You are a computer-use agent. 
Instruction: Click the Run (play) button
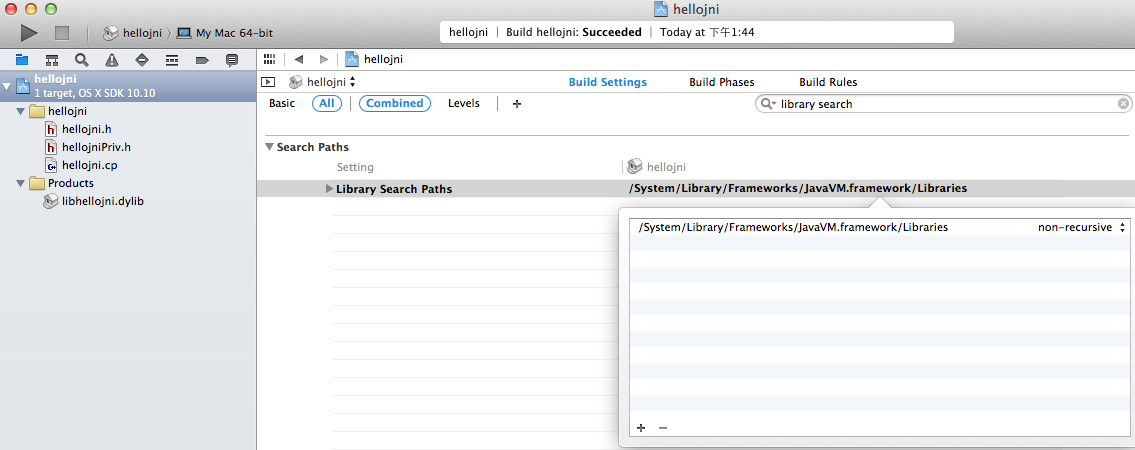click(x=29, y=33)
